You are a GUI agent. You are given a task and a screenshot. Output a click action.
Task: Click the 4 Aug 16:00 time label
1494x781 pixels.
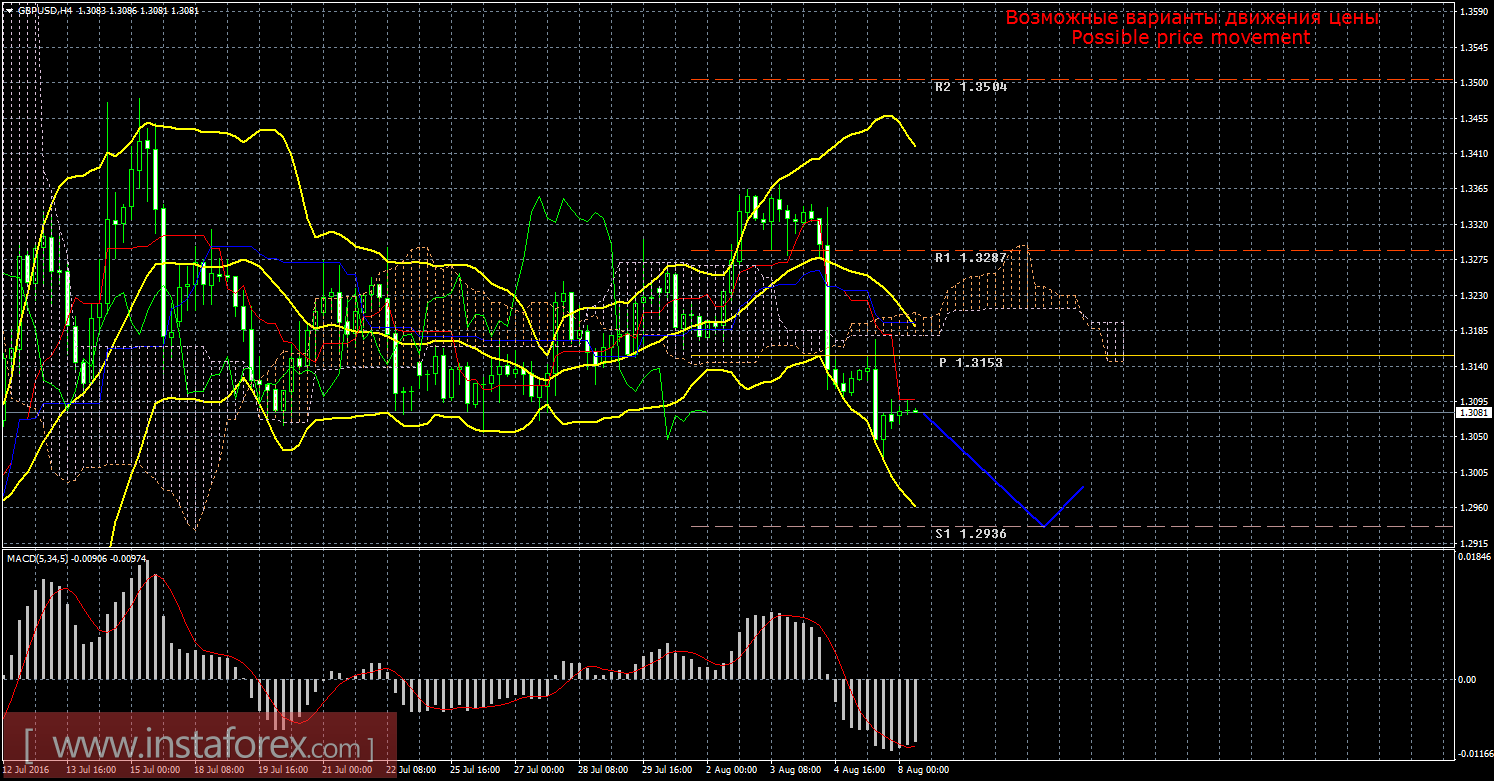click(x=860, y=771)
